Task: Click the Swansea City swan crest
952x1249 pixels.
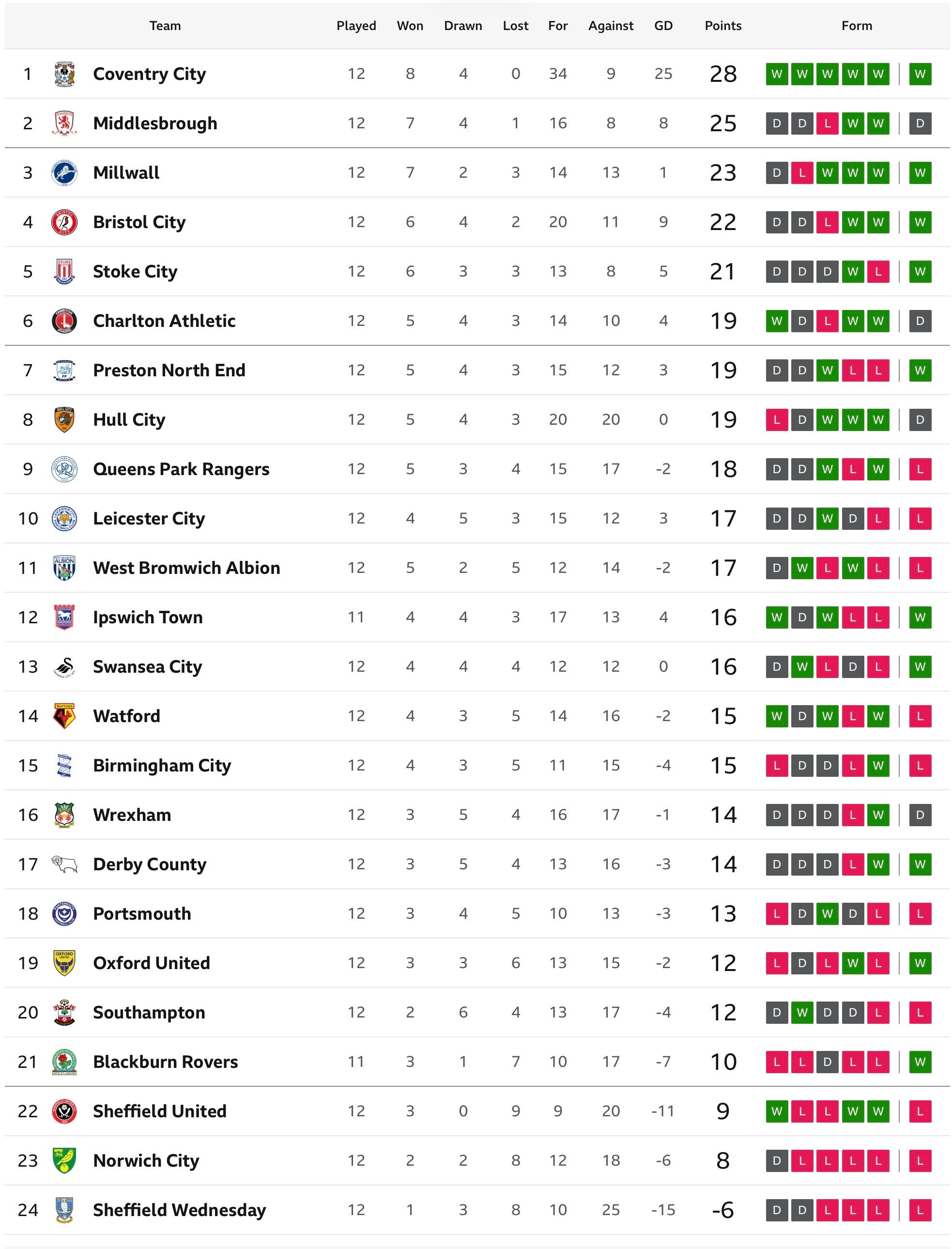Action: tap(64, 666)
